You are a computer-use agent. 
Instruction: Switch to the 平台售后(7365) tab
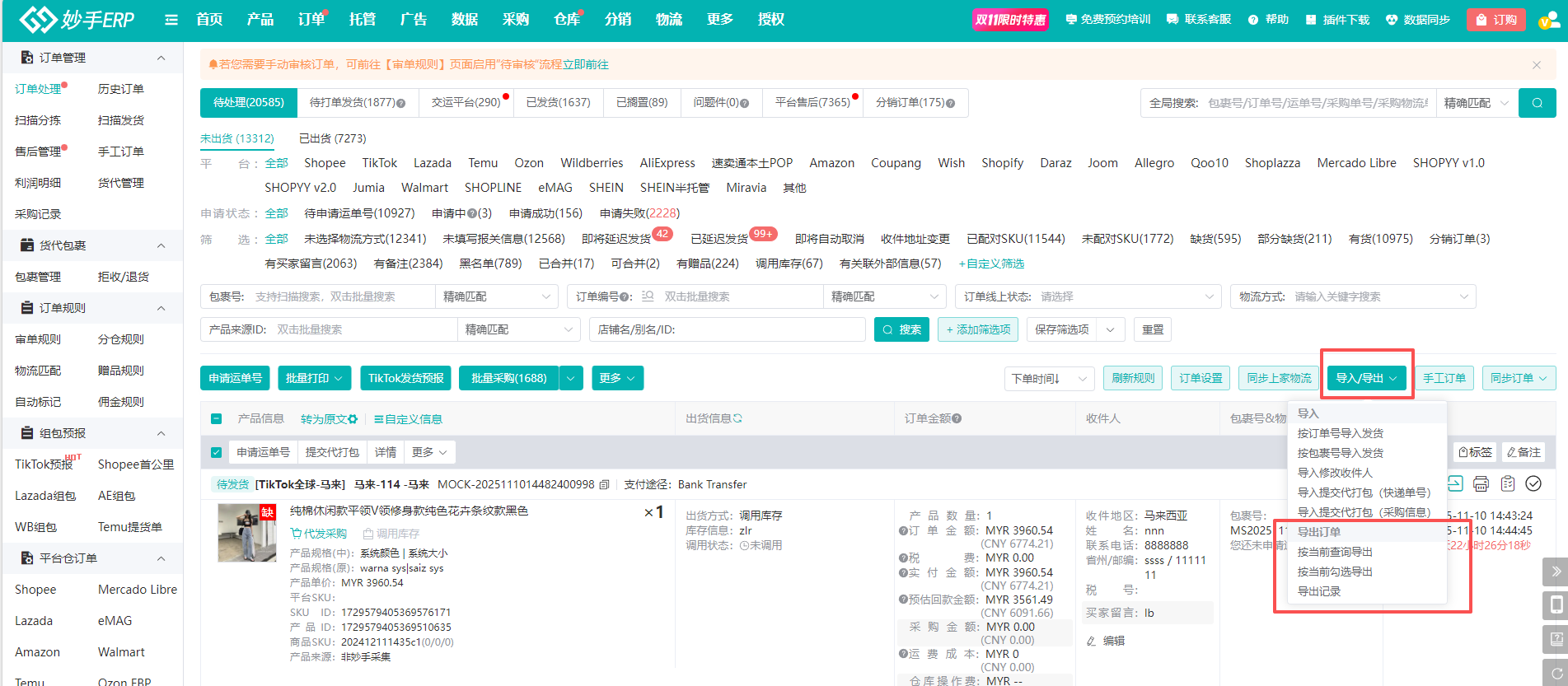[812, 102]
